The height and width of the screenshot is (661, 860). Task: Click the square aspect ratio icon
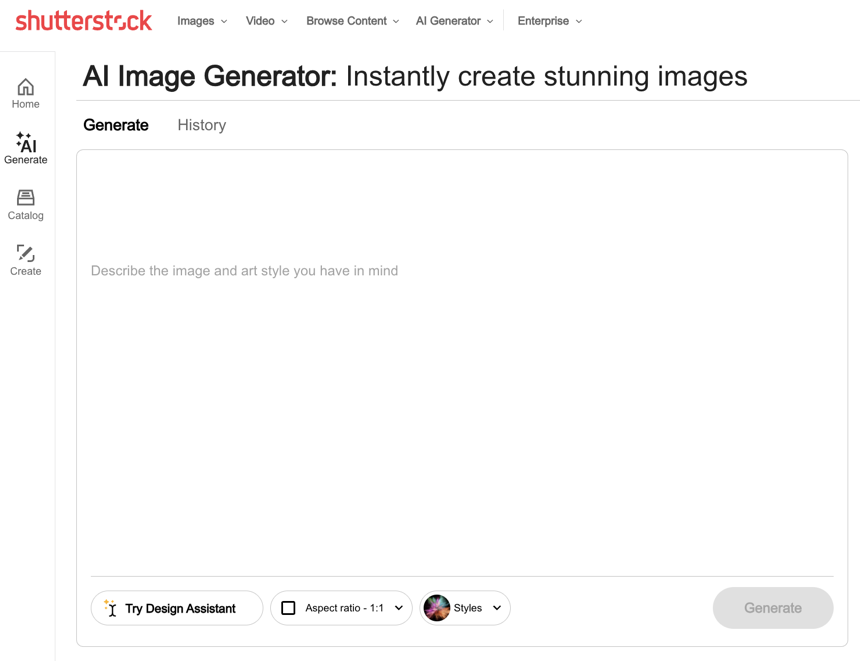click(288, 608)
